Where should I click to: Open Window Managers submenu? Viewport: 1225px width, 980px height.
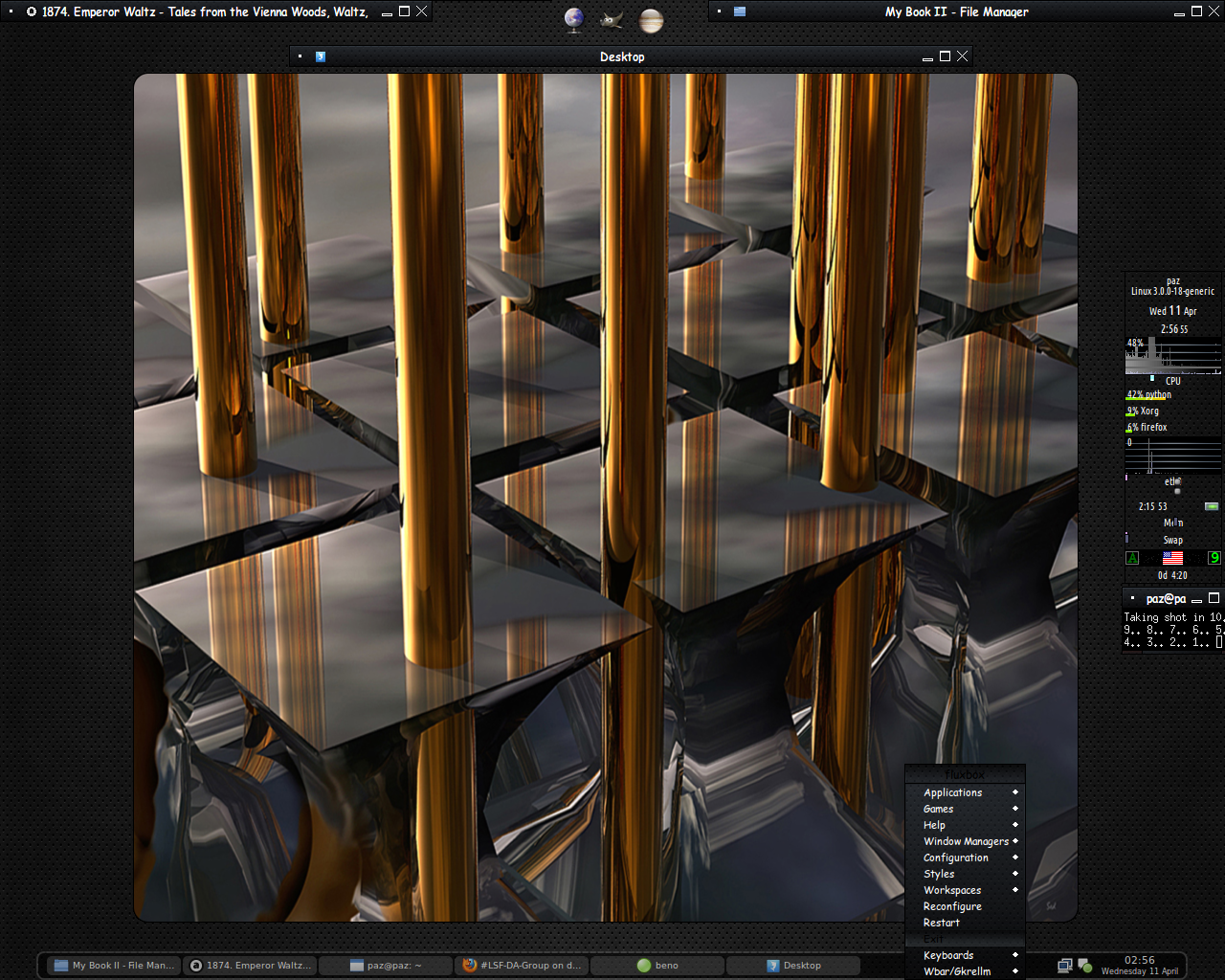(965, 841)
